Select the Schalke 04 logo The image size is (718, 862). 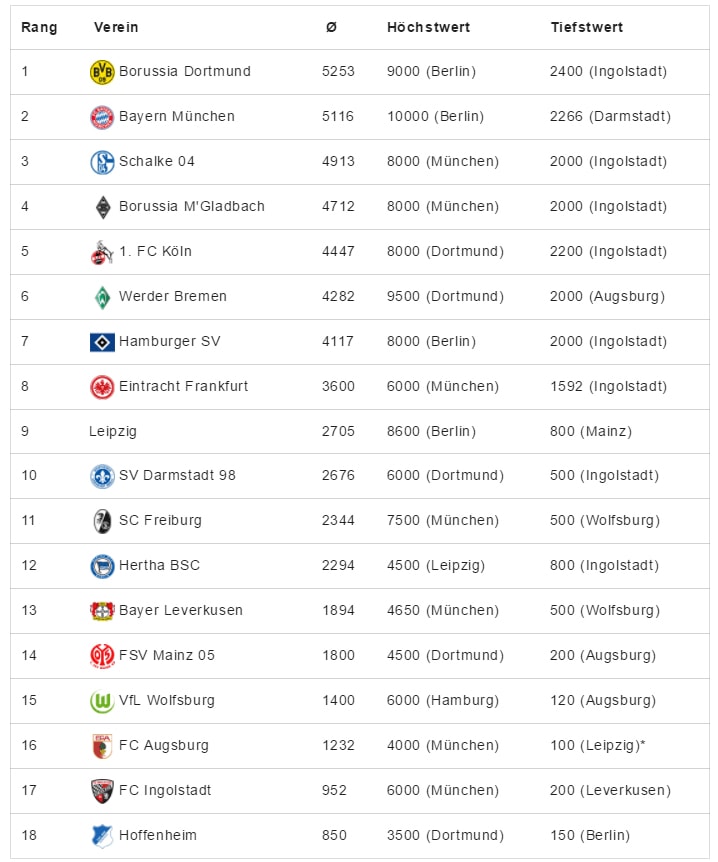pyautogui.click(x=102, y=162)
